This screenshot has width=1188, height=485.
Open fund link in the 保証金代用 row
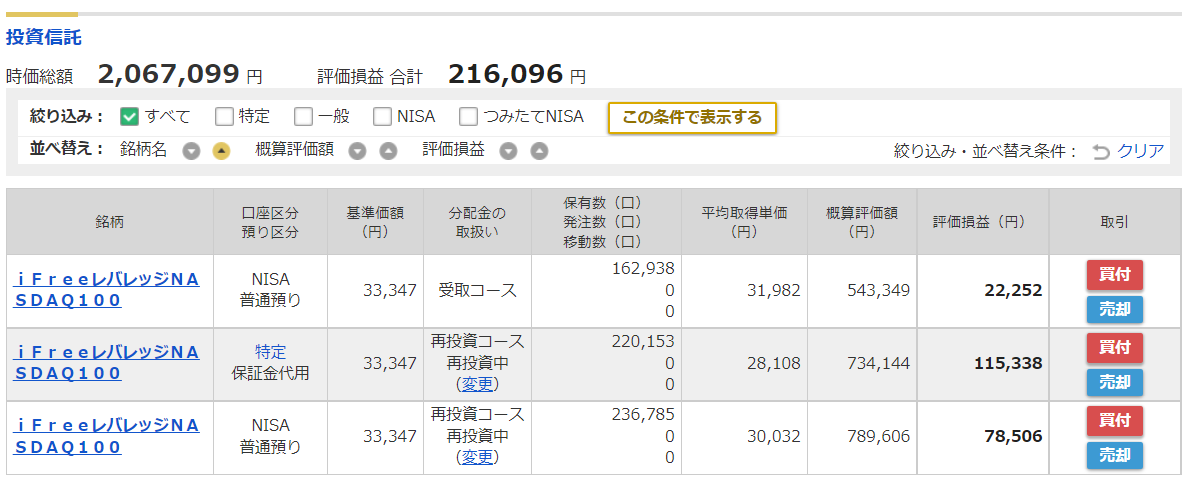106,363
